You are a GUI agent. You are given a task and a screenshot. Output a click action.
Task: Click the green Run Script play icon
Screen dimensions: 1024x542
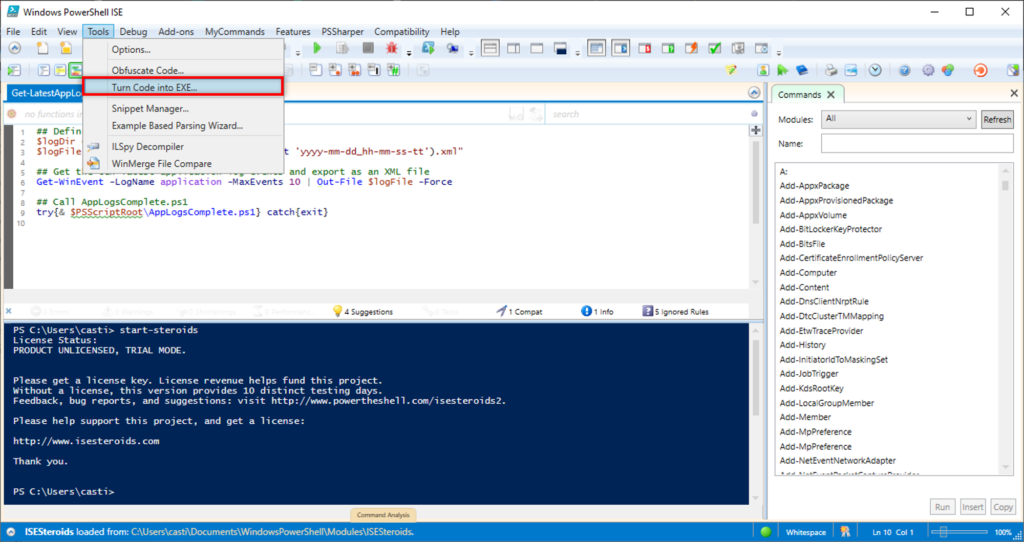pyautogui.click(x=317, y=48)
